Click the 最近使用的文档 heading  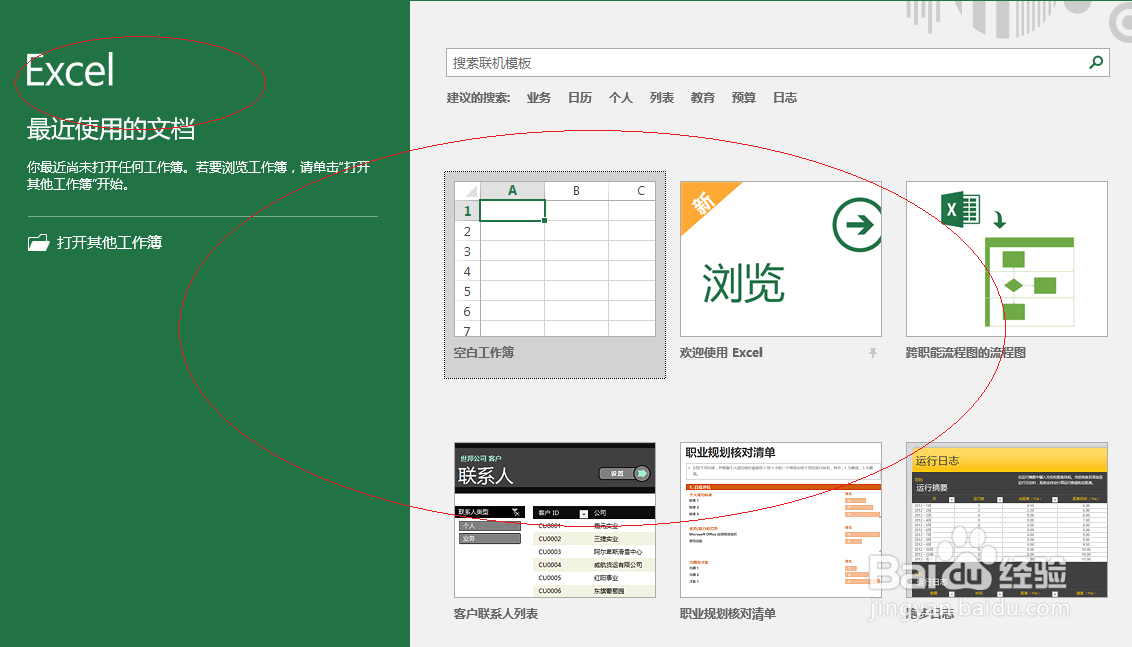pos(110,129)
